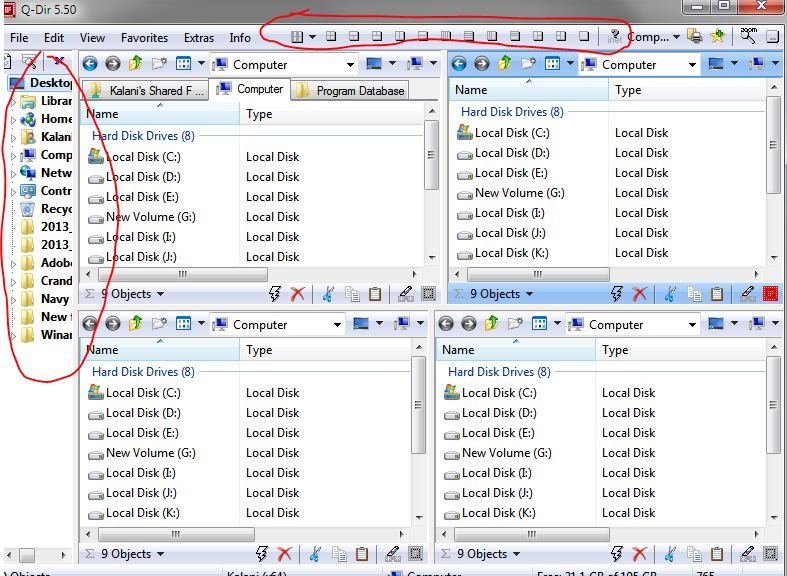Open the zoom magnifier tool
The height and width of the screenshot is (576, 787).
tap(748, 36)
